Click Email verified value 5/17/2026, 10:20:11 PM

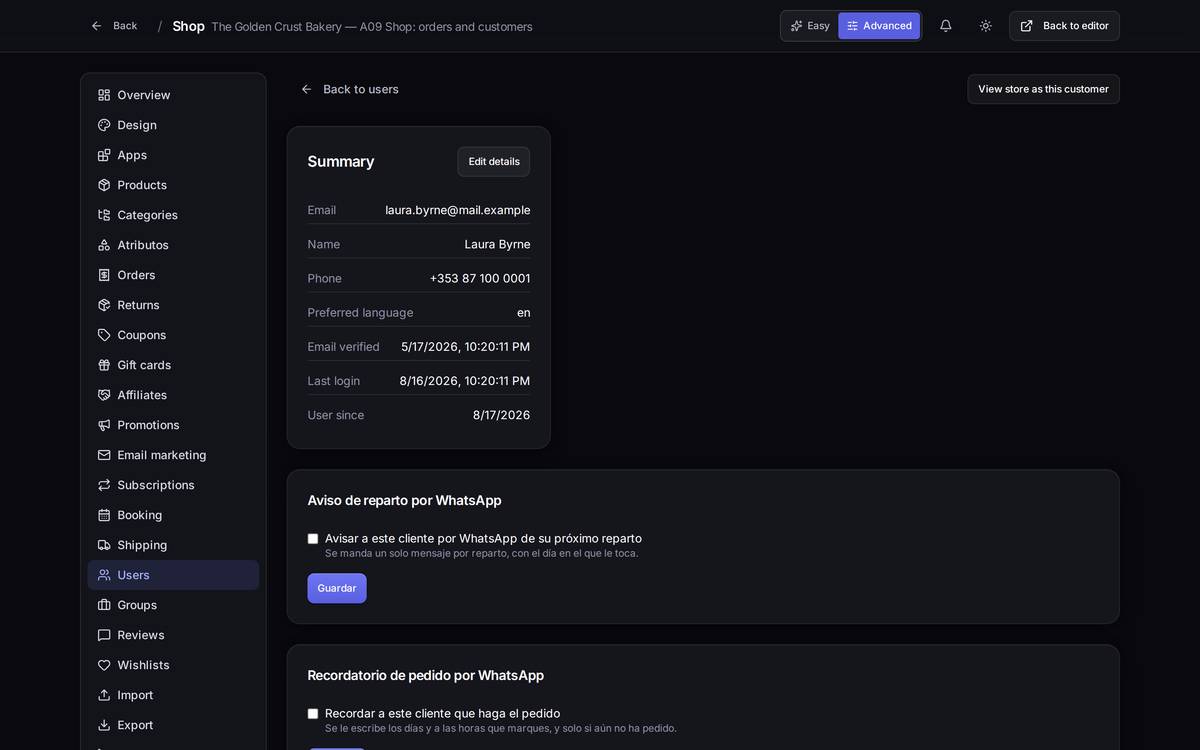466,347
